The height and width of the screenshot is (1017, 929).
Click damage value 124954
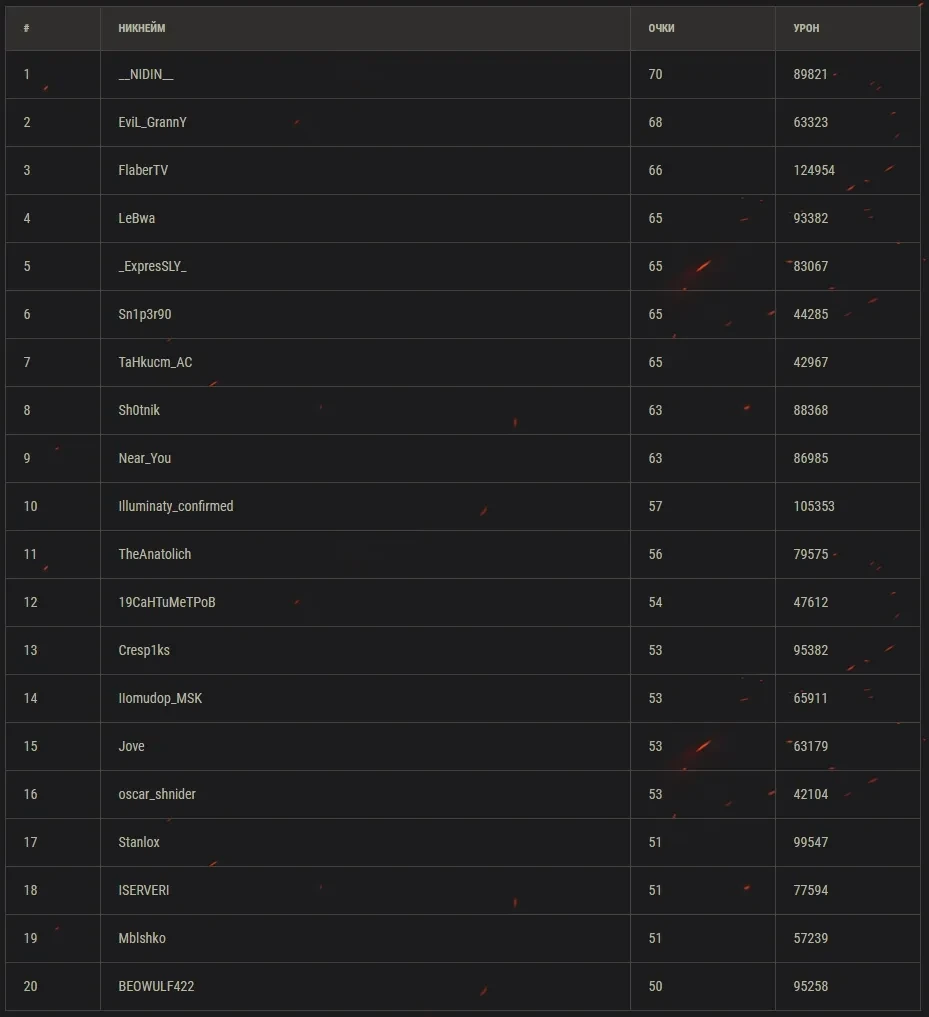[x=814, y=171]
